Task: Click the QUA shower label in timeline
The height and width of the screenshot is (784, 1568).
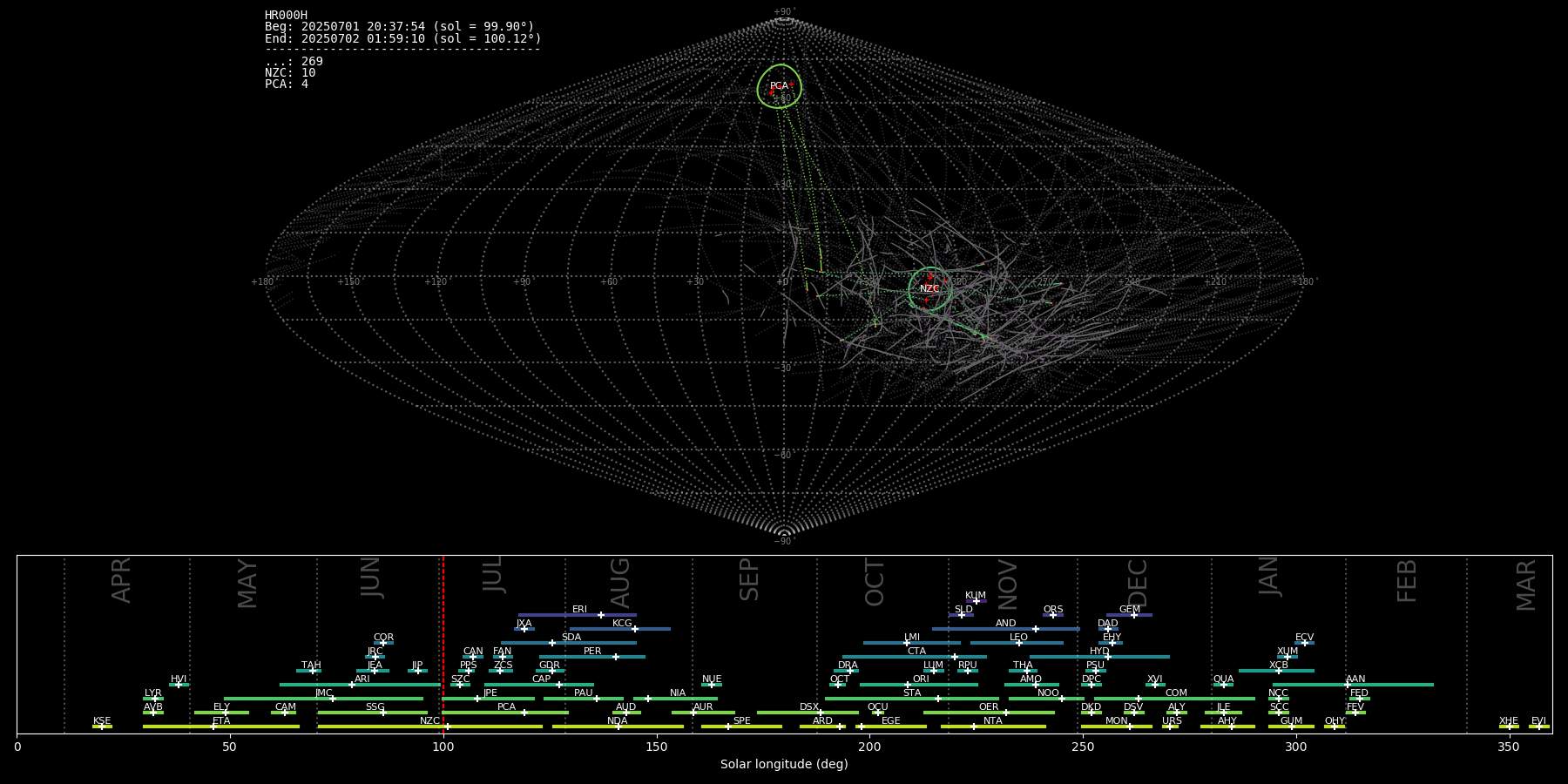Action: (1224, 679)
